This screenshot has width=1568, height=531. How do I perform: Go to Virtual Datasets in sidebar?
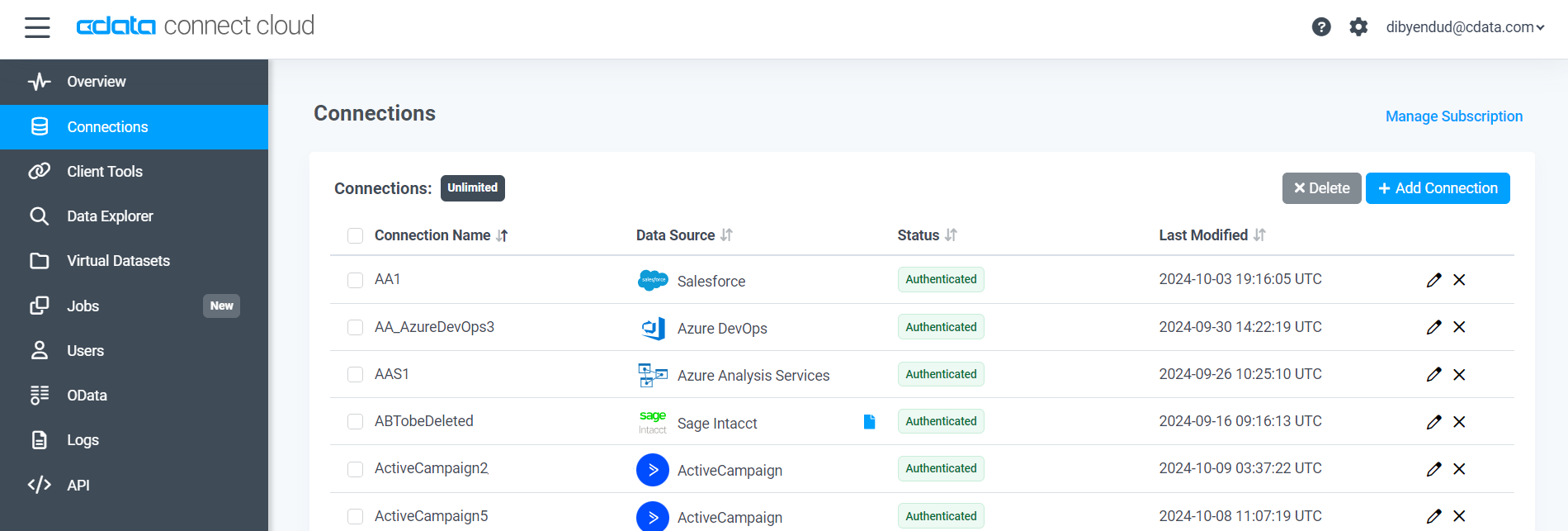(x=118, y=261)
